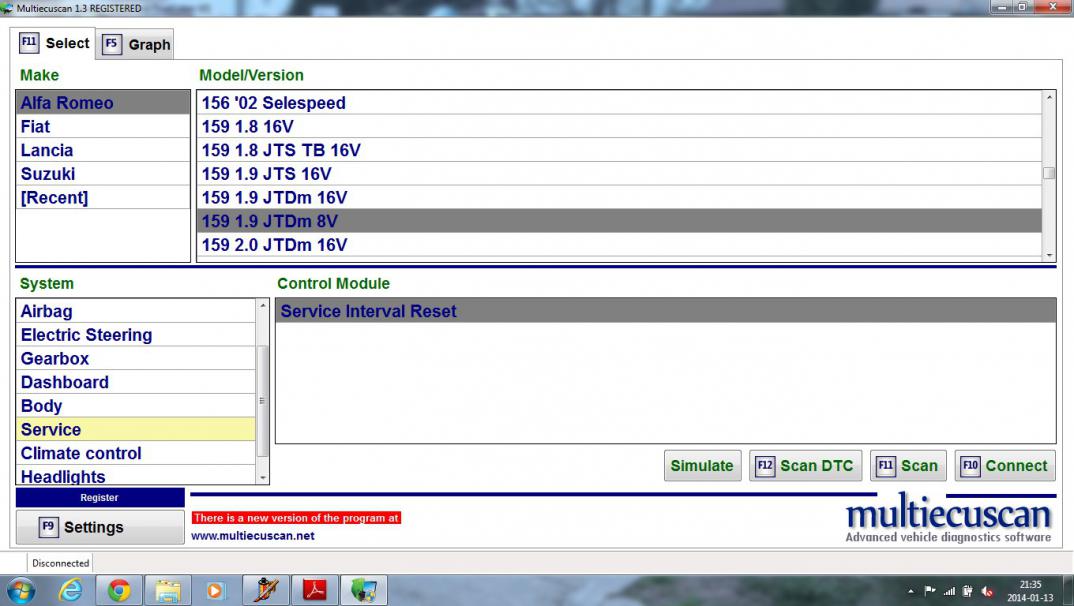Switch to the Select tab
The height and width of the screenshot is (606, 1074).
pos(53,43)
